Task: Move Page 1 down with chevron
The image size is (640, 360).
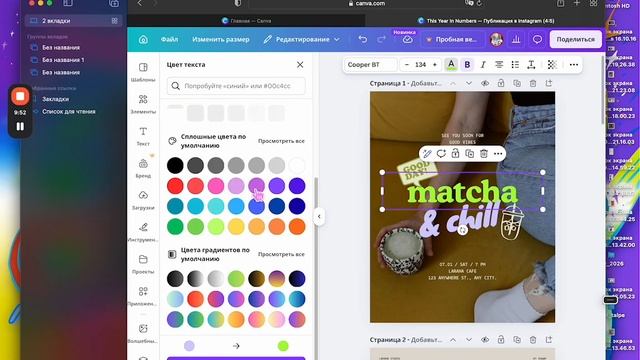Action: pos(469,83)
